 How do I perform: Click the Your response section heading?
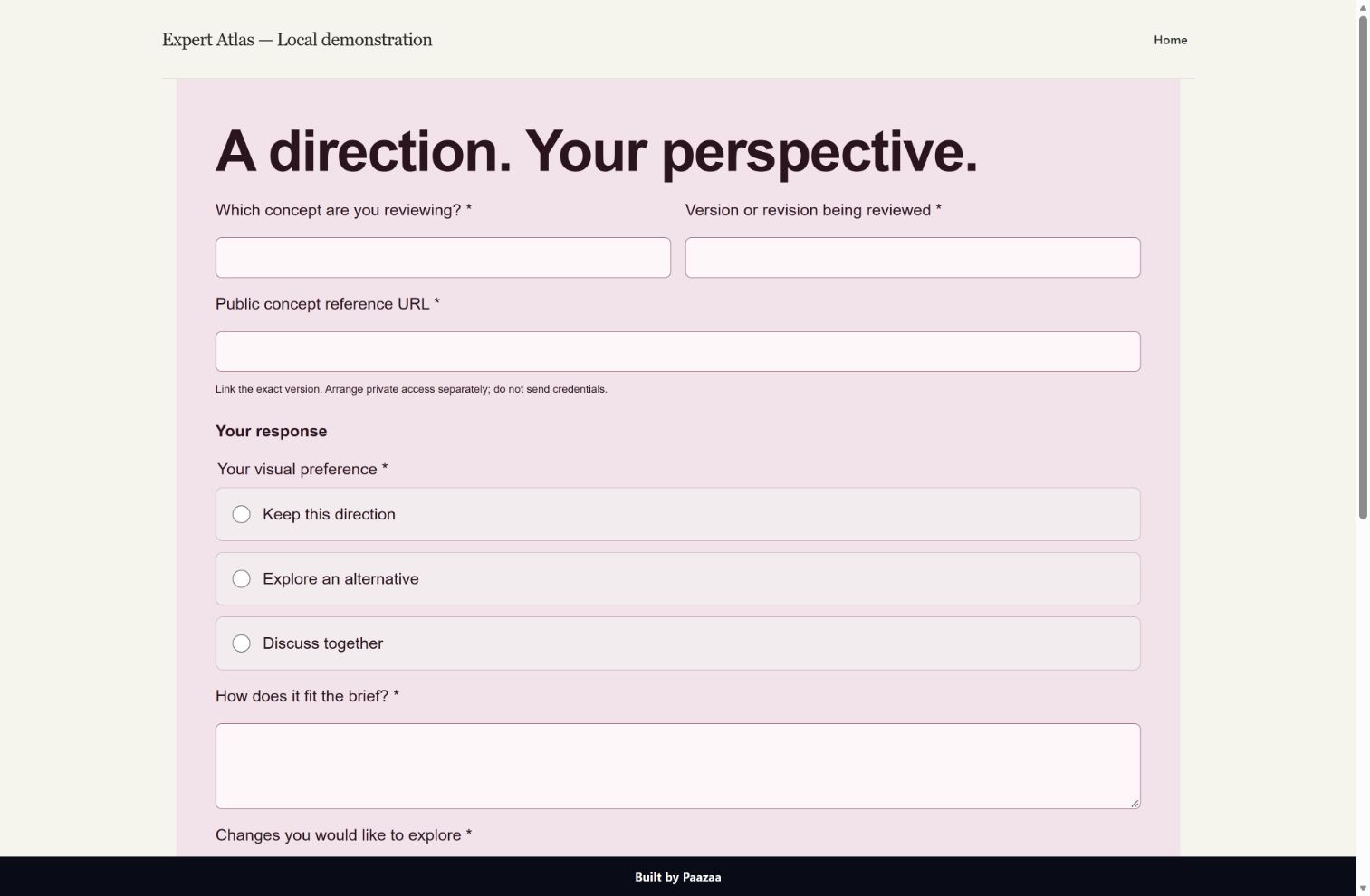(x=271, y=432)
